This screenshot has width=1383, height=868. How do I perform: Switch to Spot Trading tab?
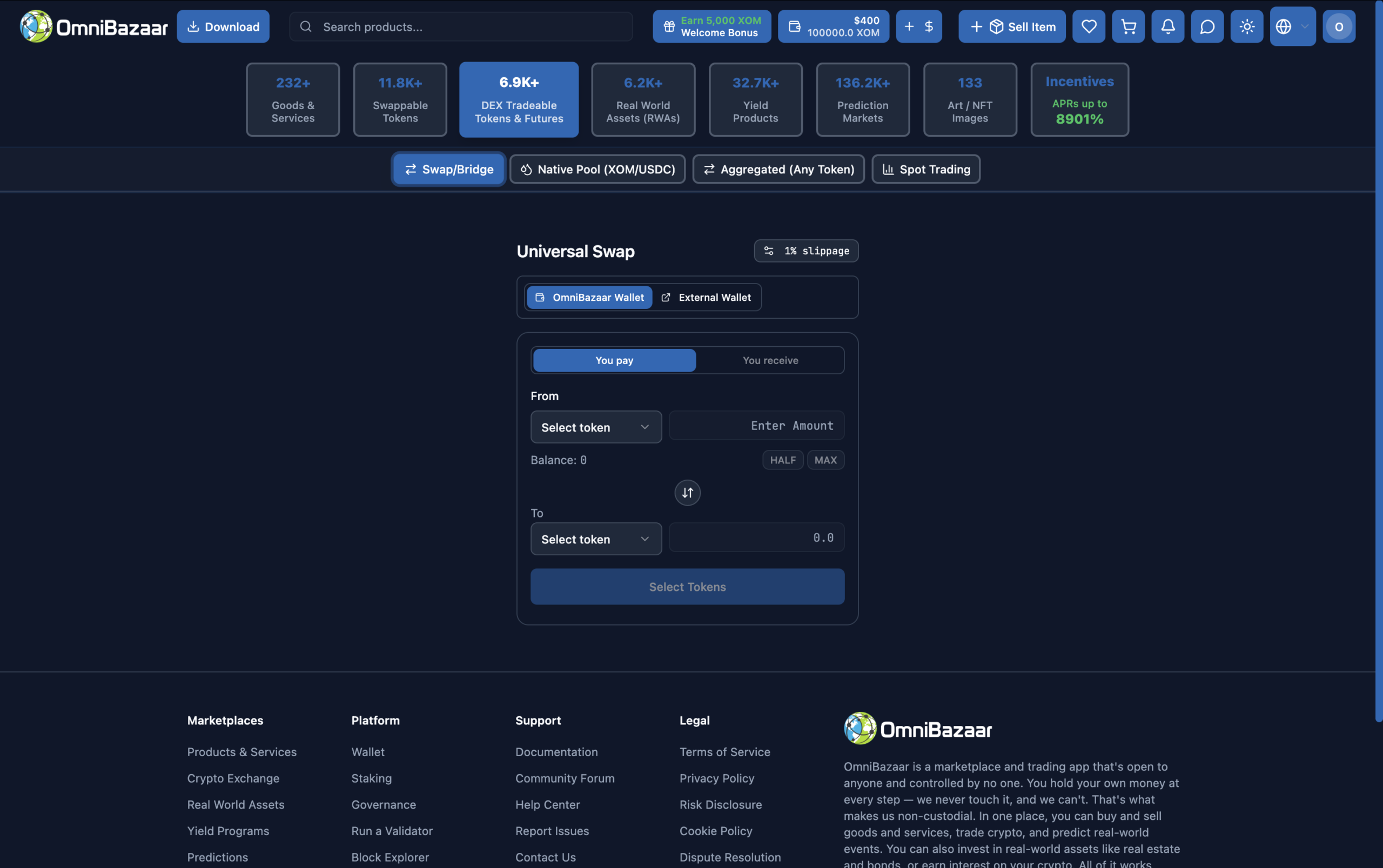[x=926, y=170]
